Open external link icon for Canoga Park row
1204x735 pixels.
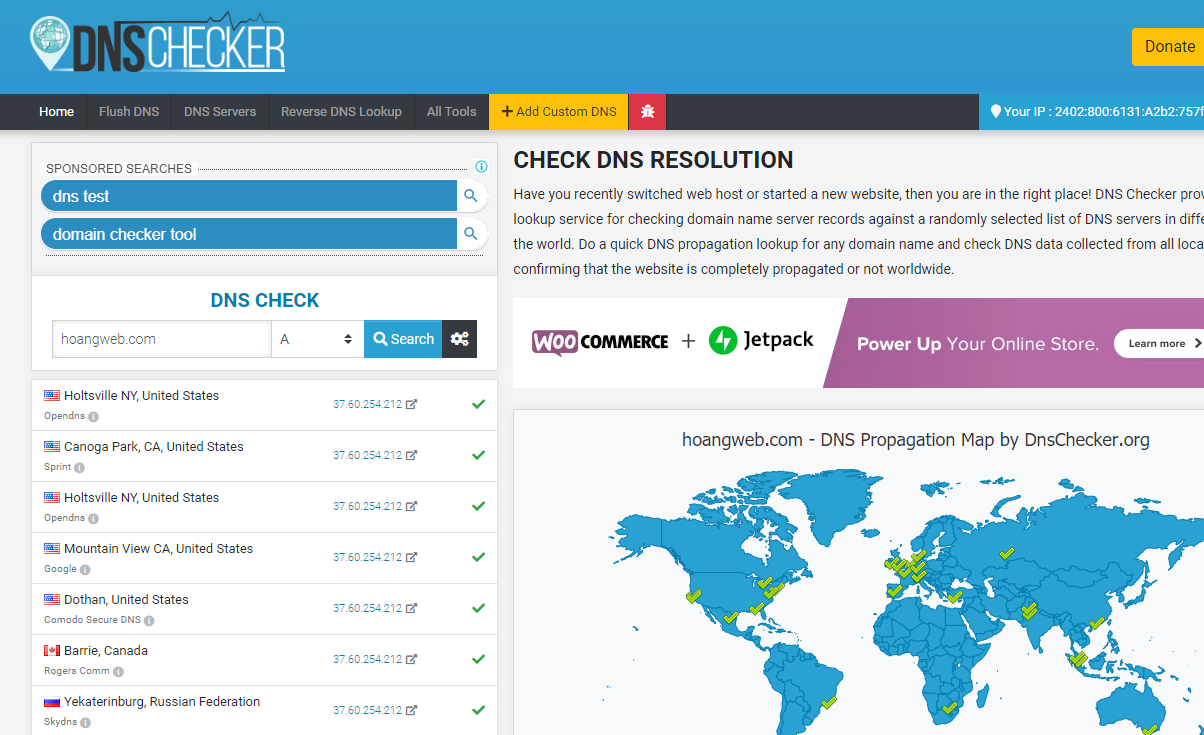tap(411, 455)
